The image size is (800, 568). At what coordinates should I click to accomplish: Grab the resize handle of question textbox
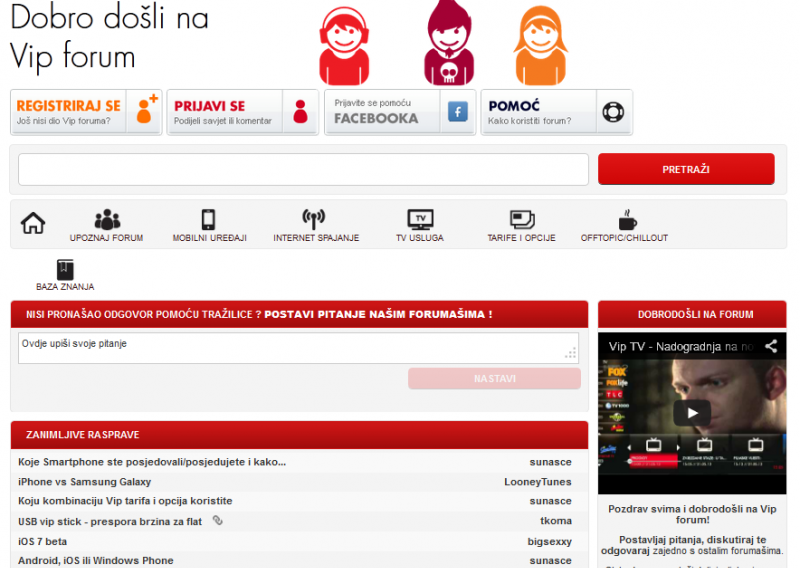pyautogui.click(x=571, y=353)
